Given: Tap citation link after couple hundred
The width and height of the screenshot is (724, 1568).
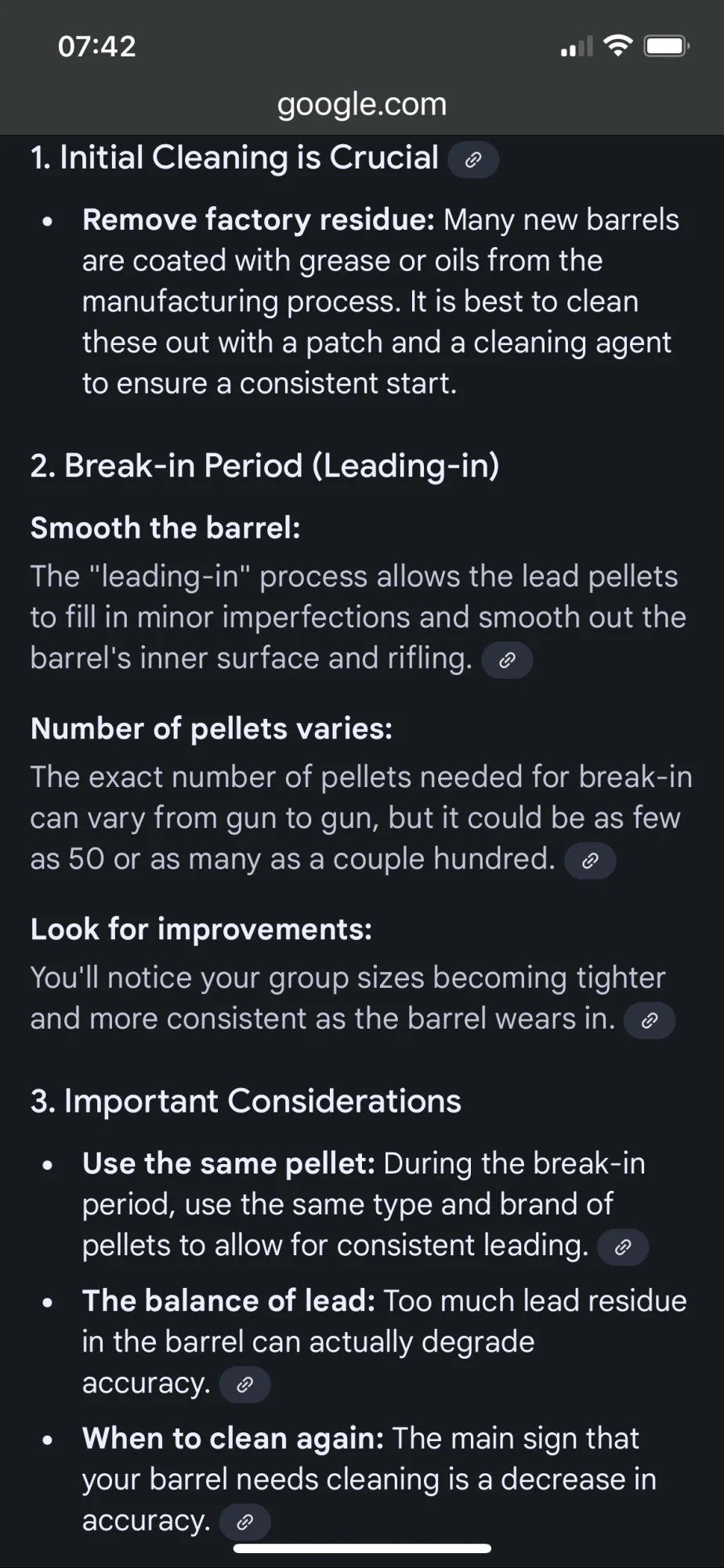Looking at the screenshot, I should 590,861.
